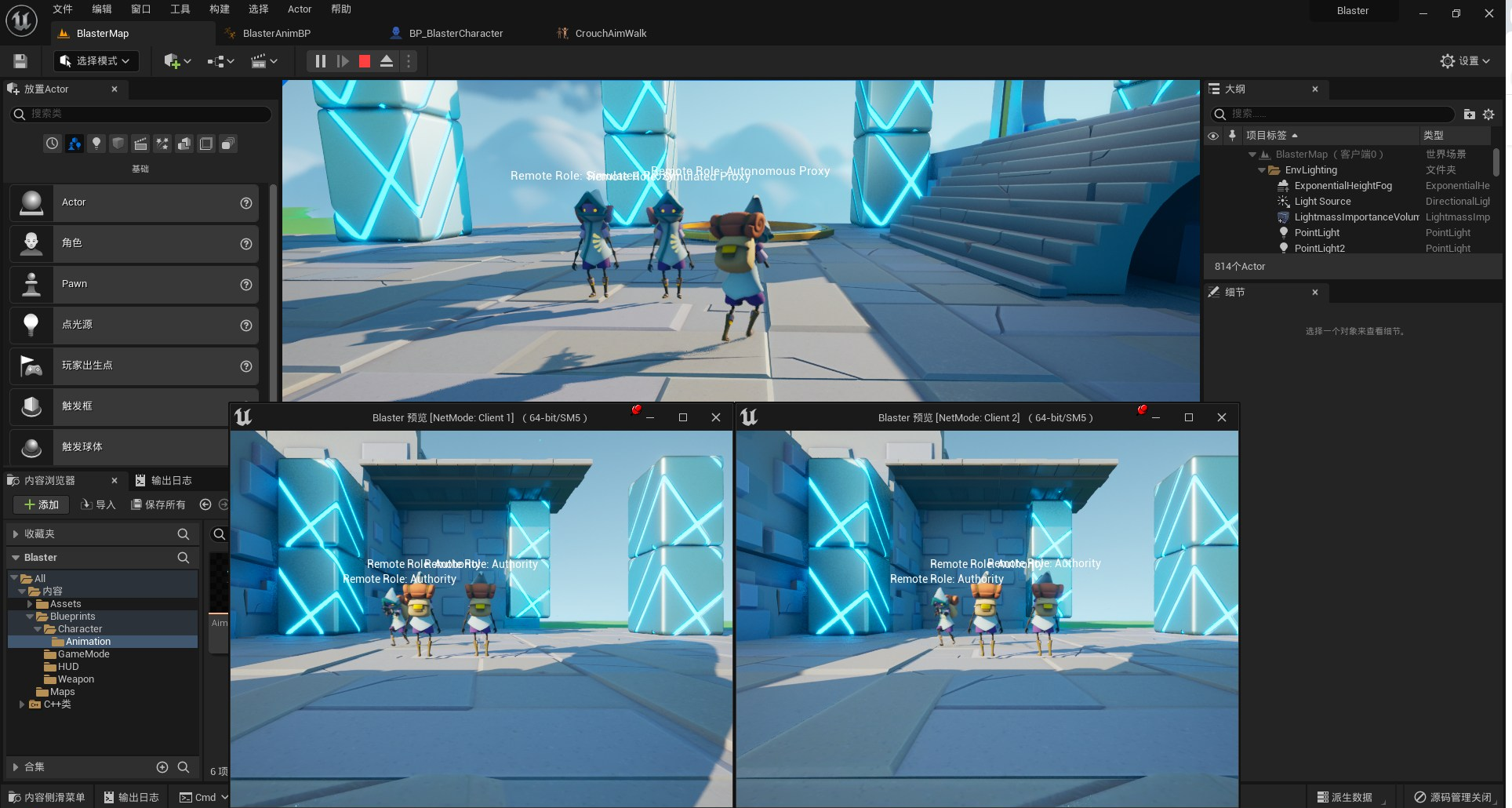The height and width of the screenshot is (808, 1512).
Task: Open help for Actor entry
Action: [246, 203]
